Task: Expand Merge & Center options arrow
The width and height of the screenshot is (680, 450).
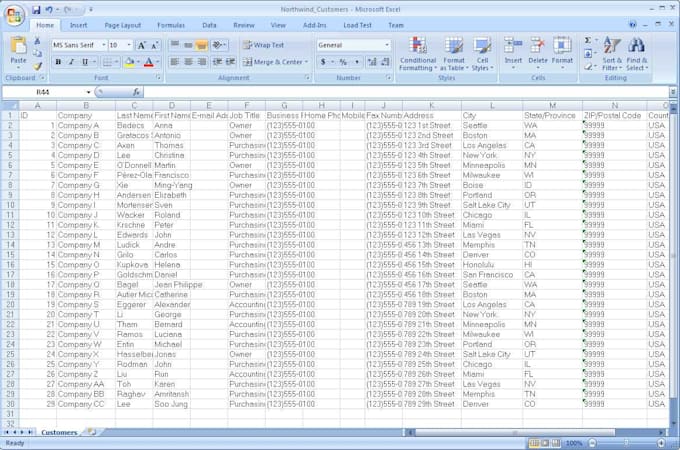Action: (x=306, y=62)
